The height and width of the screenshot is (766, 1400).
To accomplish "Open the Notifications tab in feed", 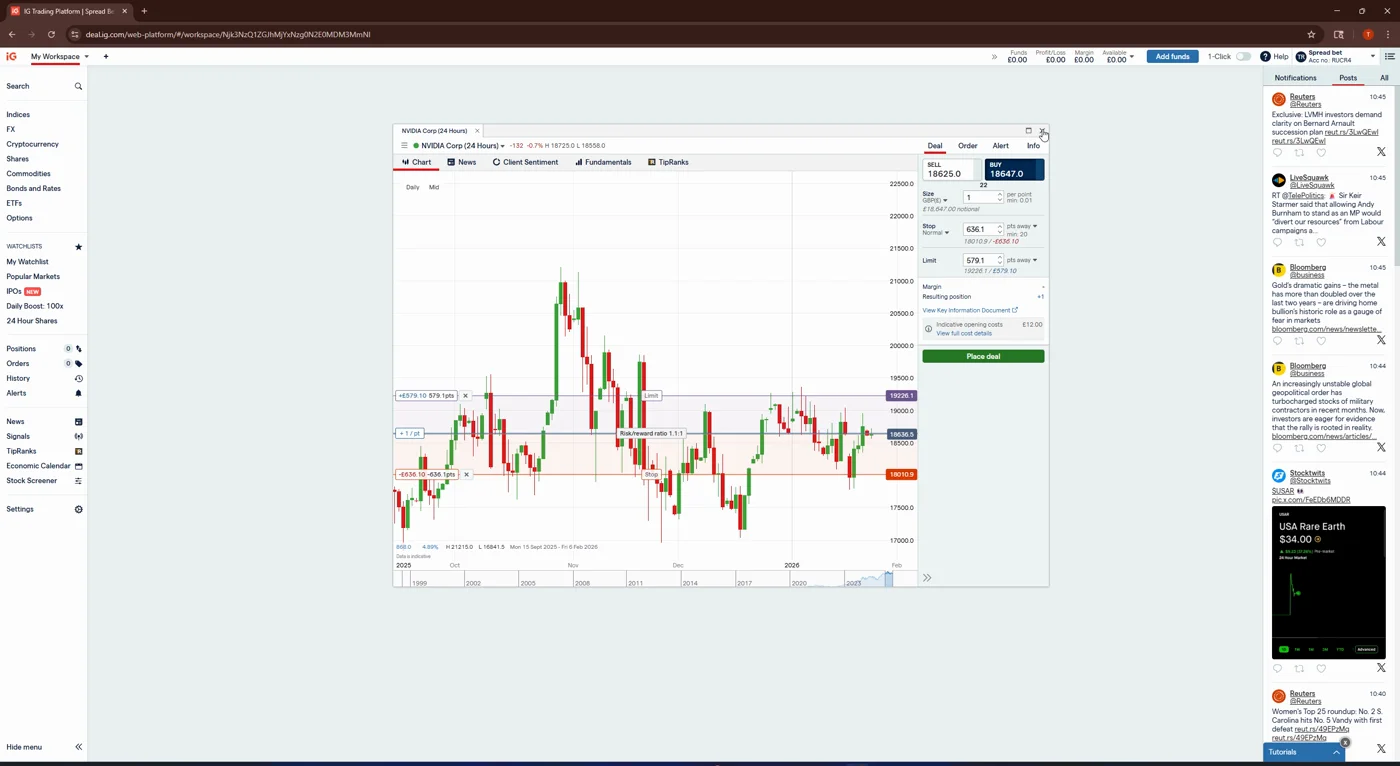I will coord(1295,78).
